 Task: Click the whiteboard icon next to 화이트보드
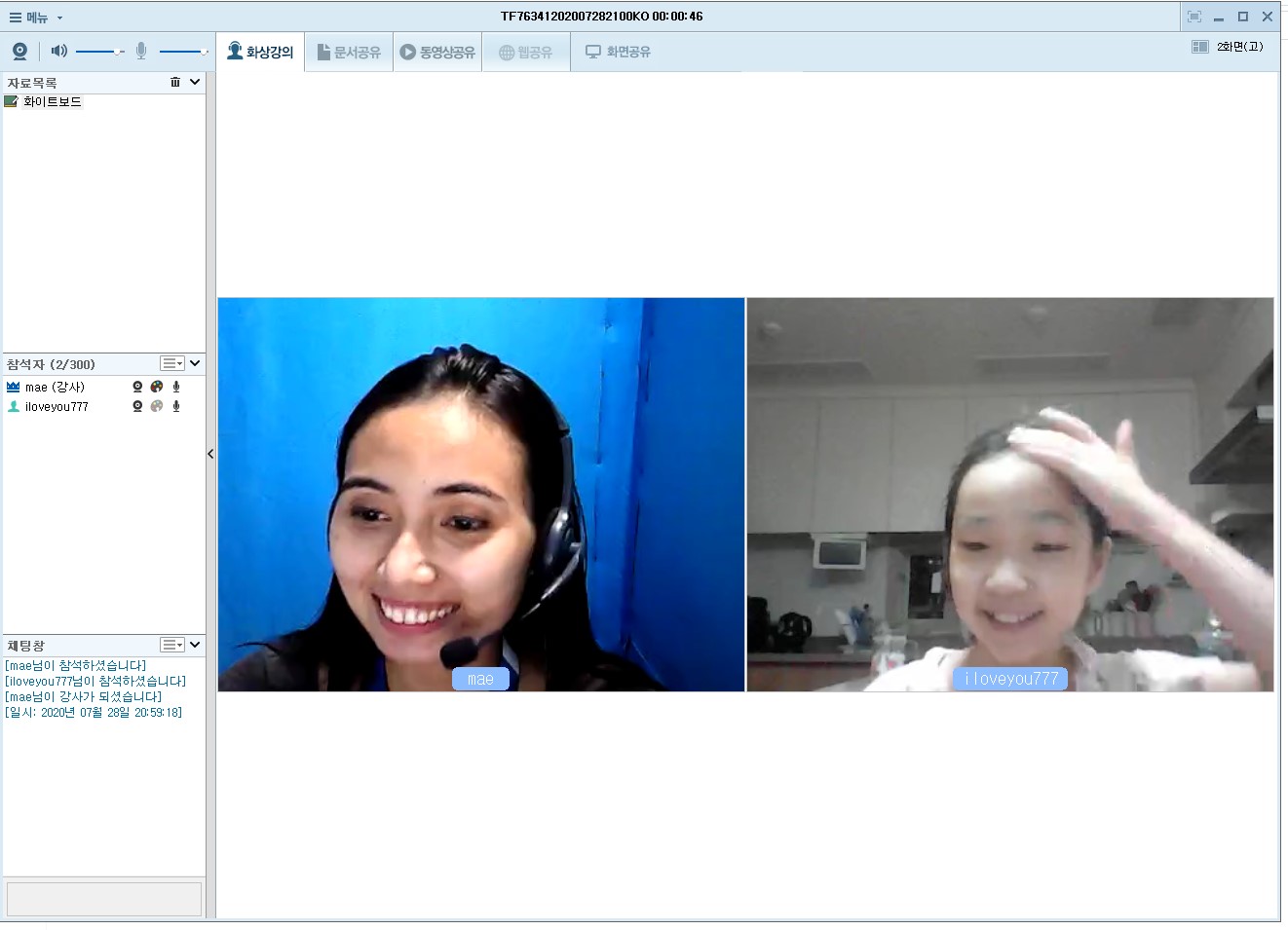(12, 101)
